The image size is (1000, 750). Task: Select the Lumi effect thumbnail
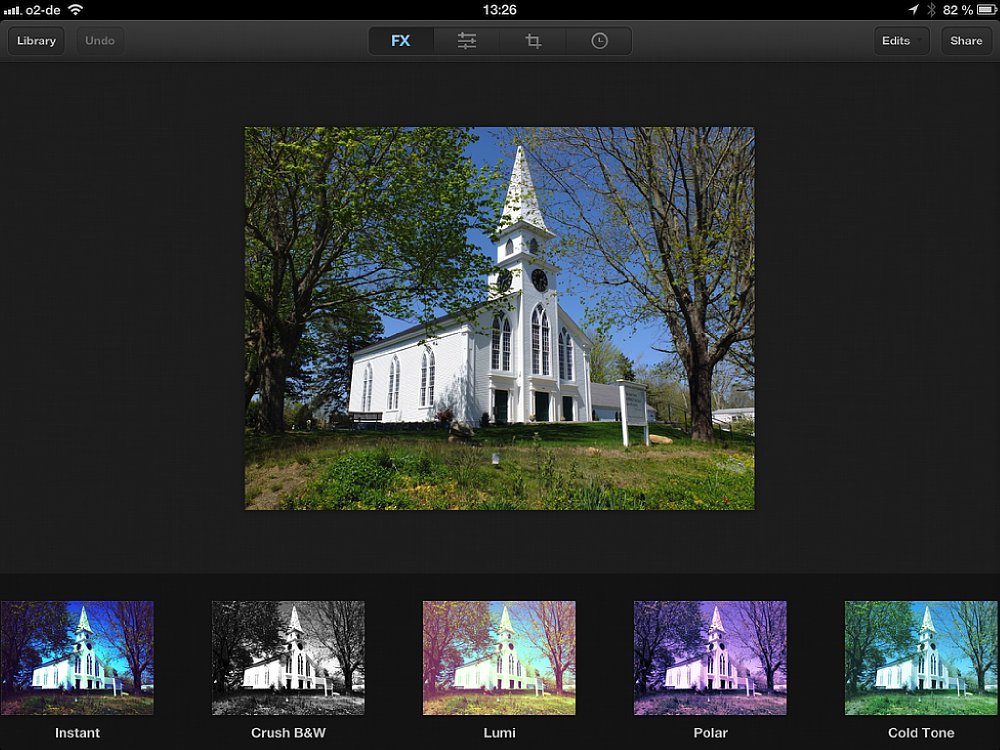[499, 658]
